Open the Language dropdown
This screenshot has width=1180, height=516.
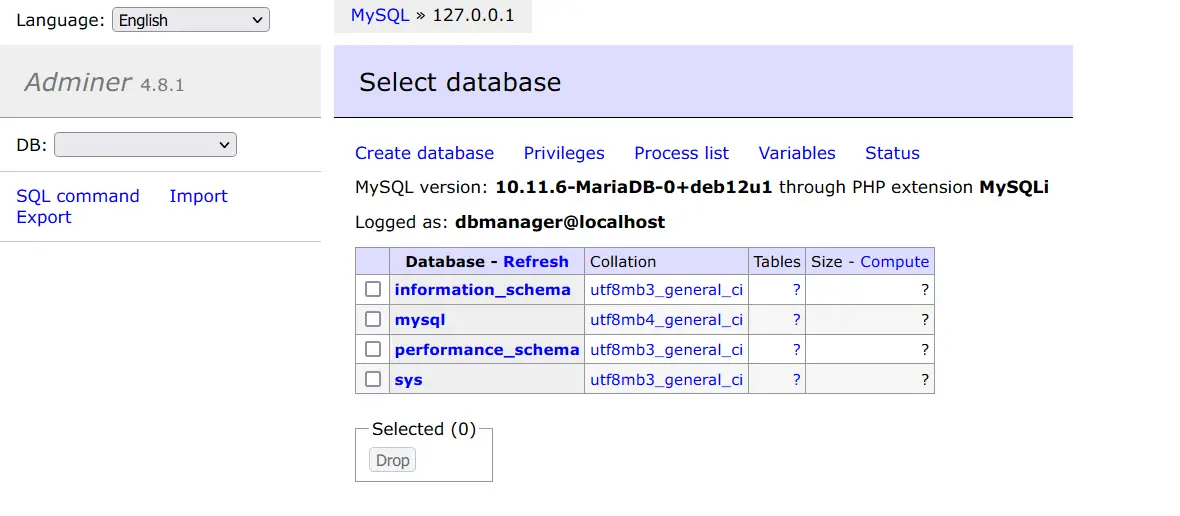point(190,20)
